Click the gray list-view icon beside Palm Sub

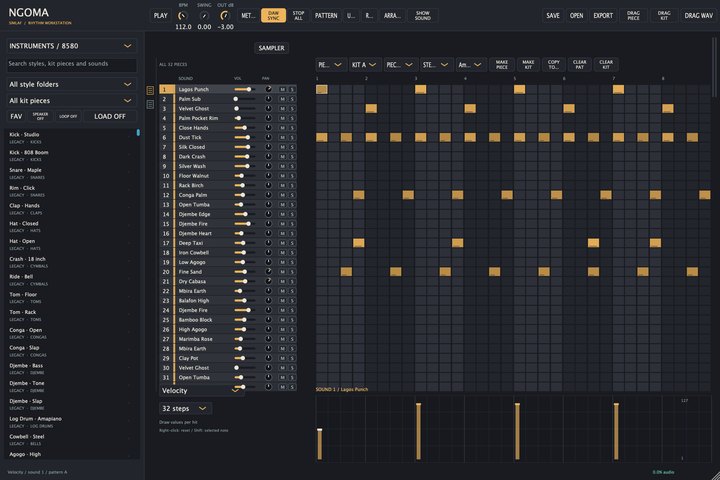coord(150,105)
